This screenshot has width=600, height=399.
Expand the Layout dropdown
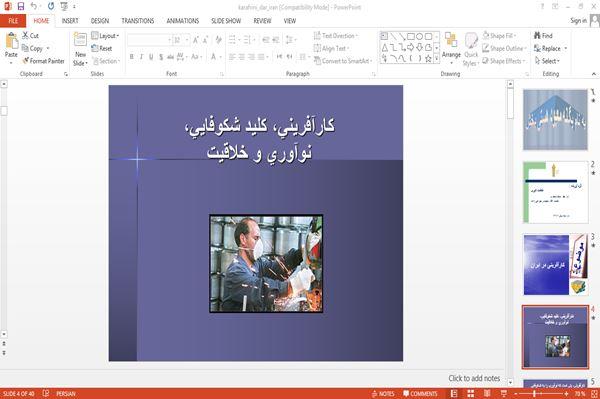tap(105, 36)
